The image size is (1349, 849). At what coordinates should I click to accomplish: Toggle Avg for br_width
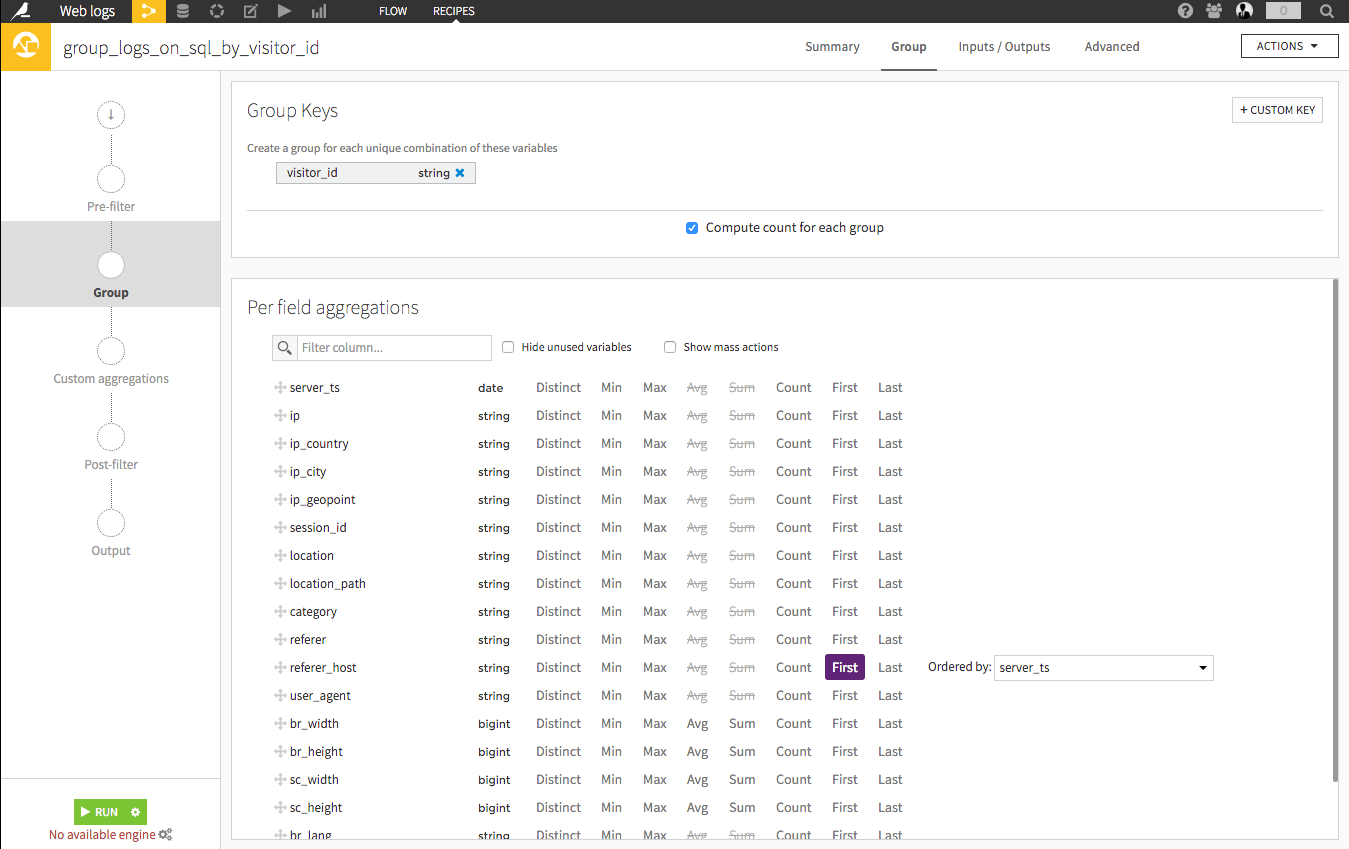(x=697, y=723)
